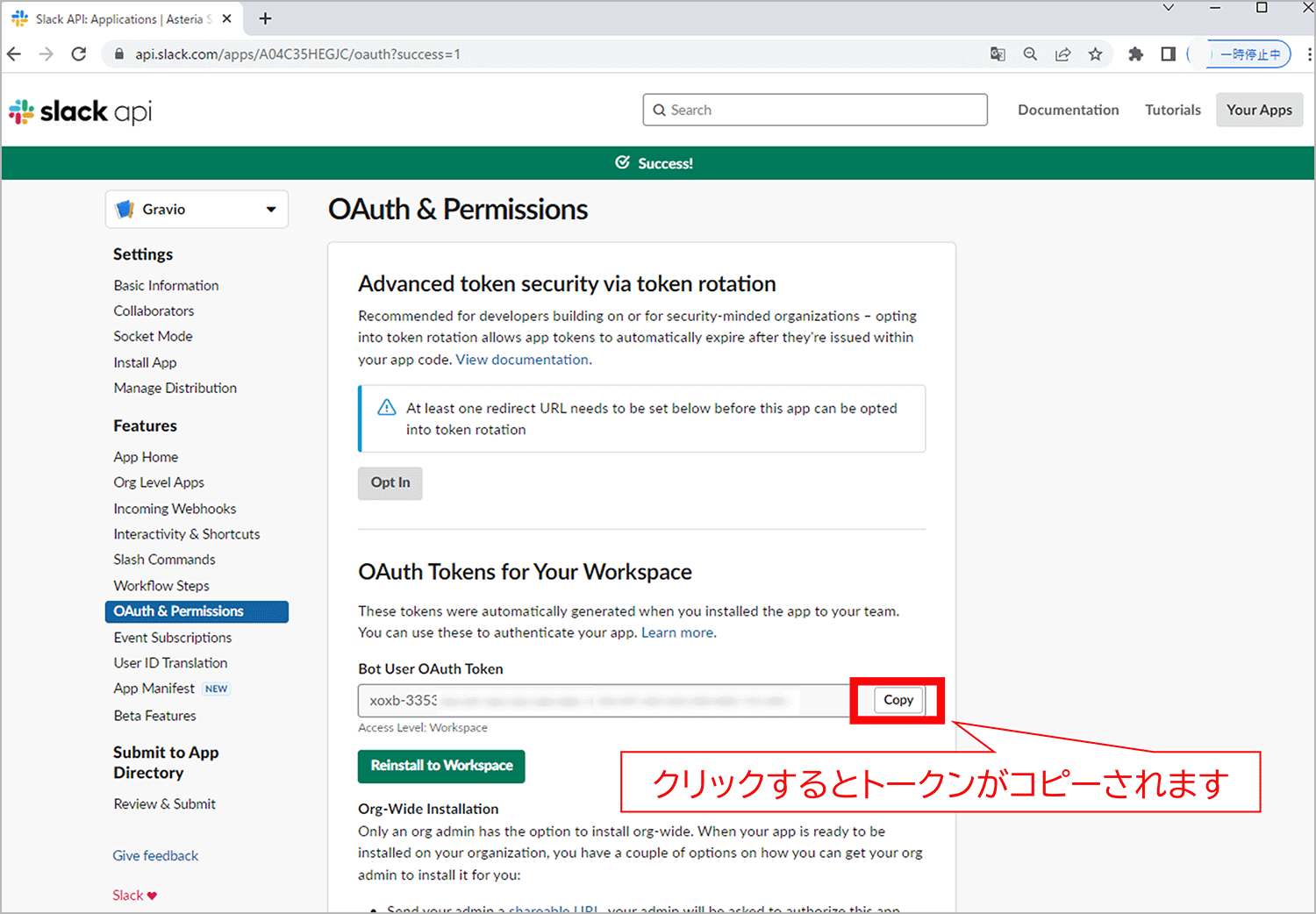Open App Home feature page

tap(146, 457)
